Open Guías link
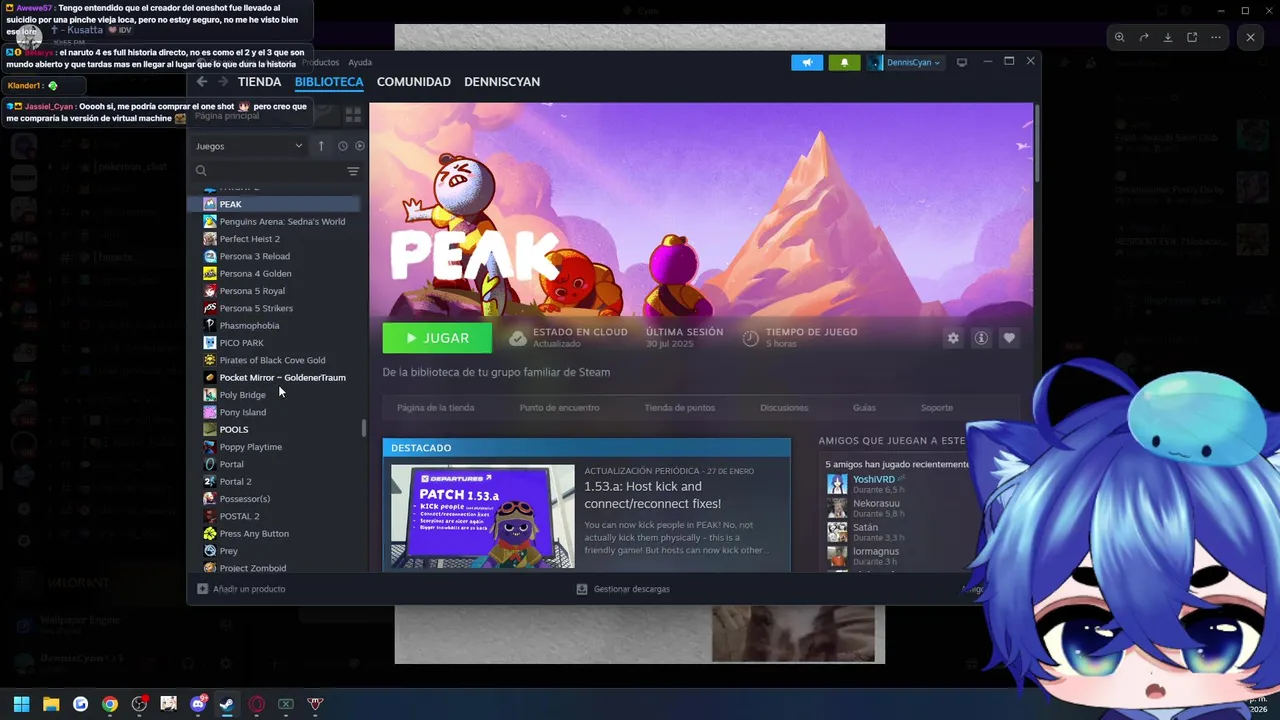 point(864,408)
